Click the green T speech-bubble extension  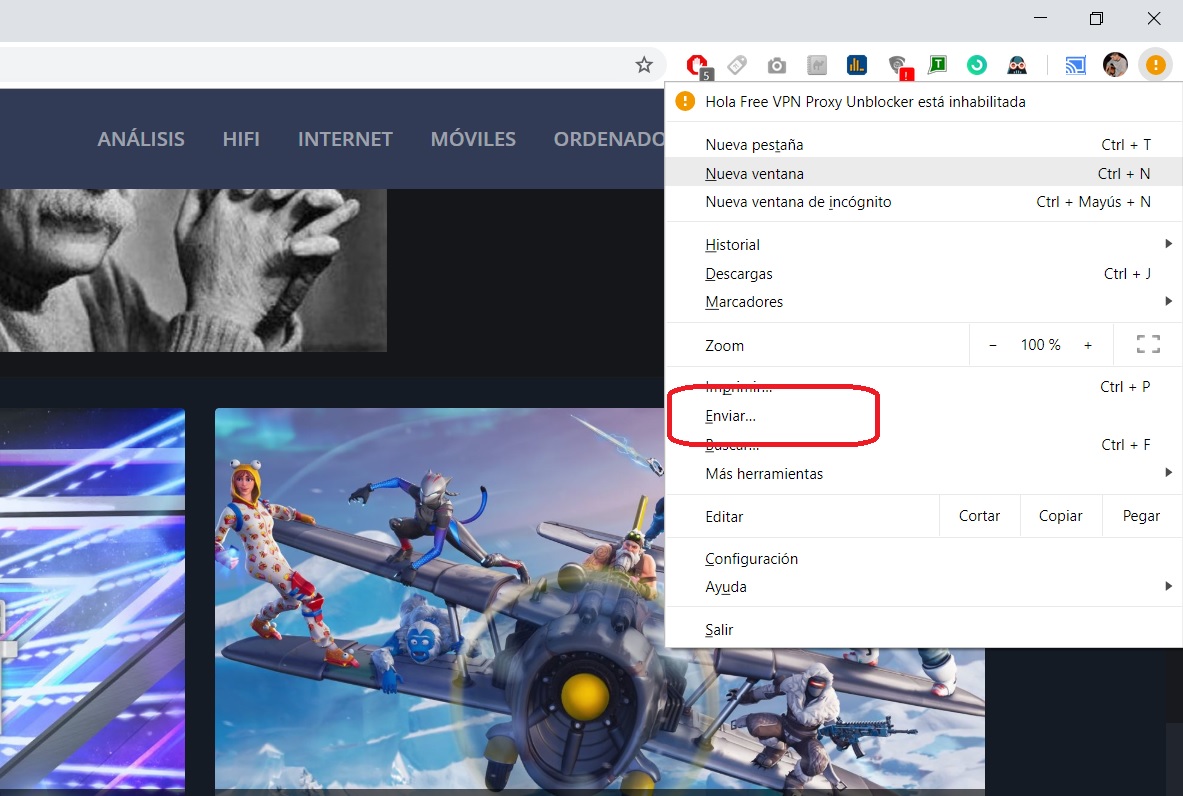click(x=937, y=65)
